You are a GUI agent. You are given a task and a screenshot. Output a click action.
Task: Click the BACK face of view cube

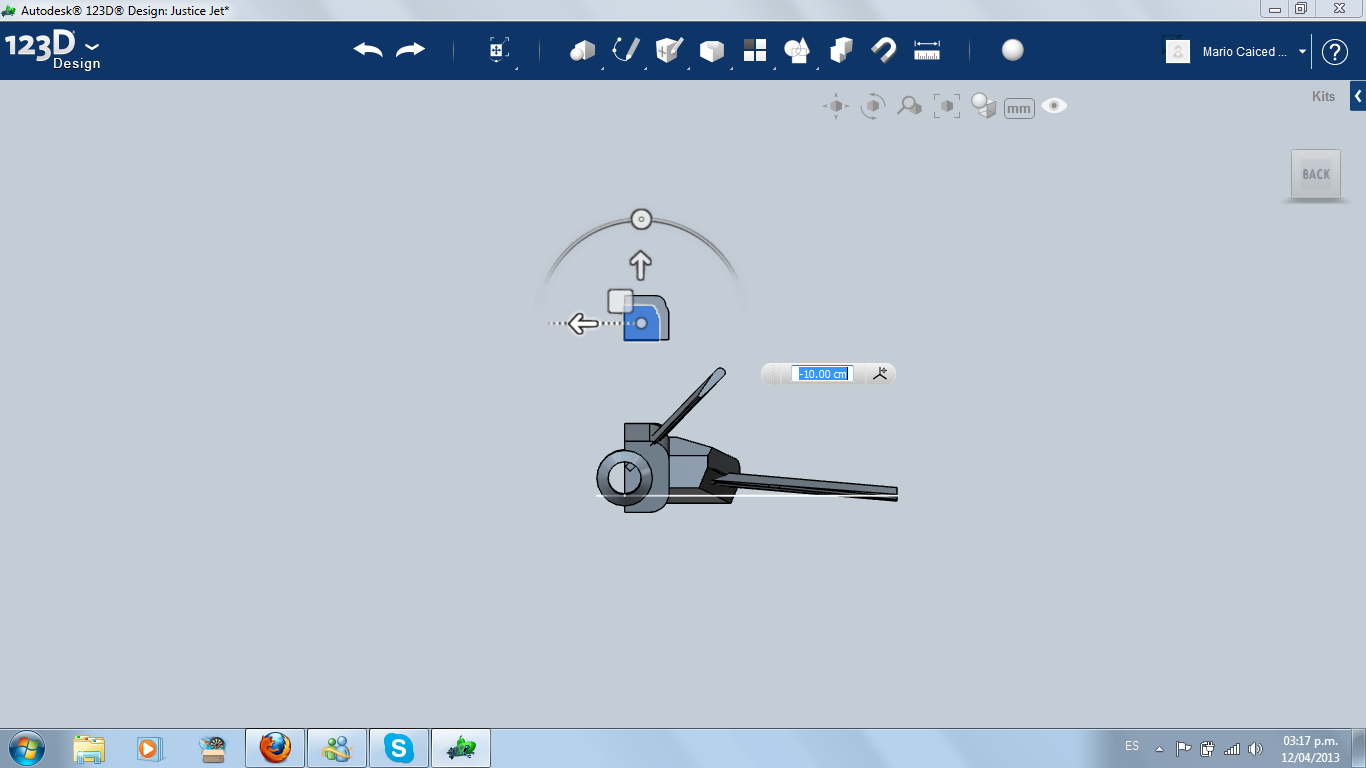1316,174
